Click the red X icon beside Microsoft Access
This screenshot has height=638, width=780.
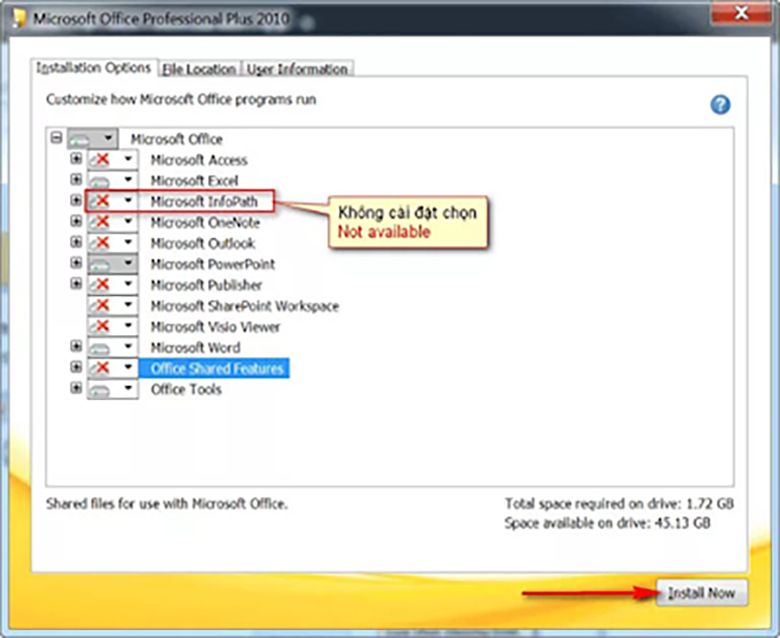(x=101, y=160)
